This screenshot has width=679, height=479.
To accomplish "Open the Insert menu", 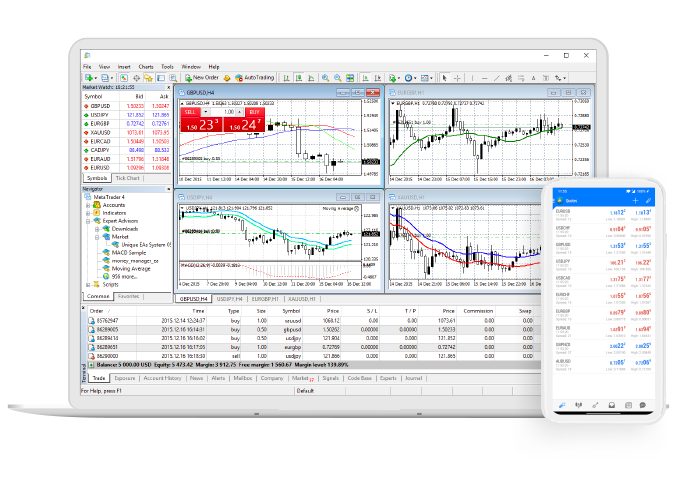I will click(124, 67).
